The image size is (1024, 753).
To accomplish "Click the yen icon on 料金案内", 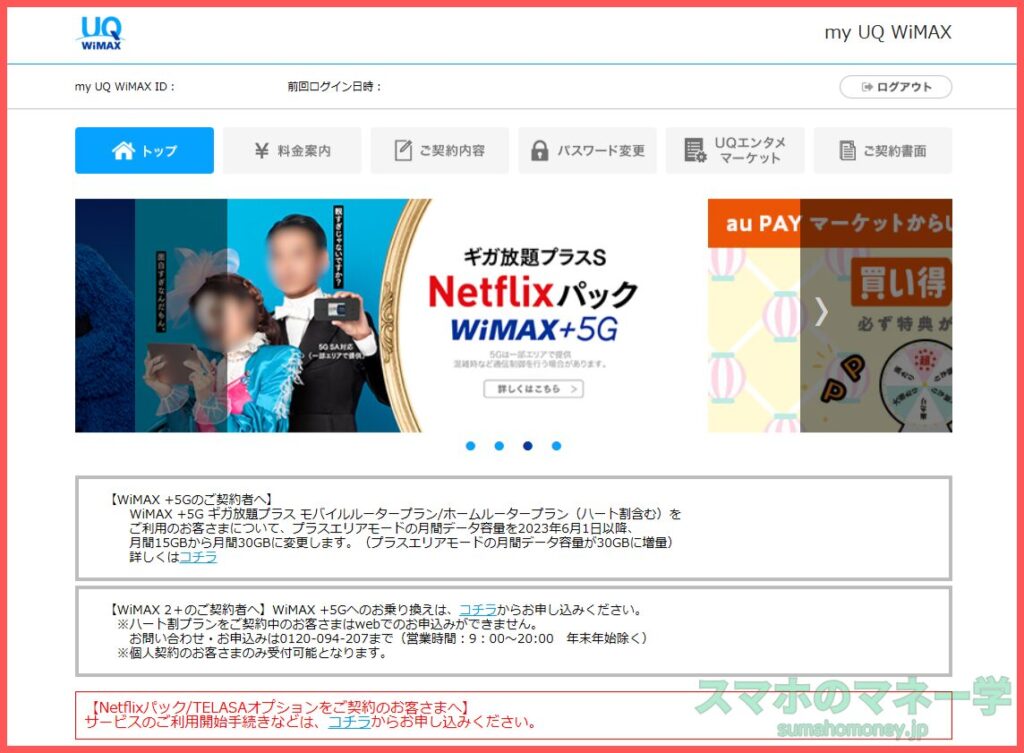I will pyautogui.click(x=261, y=151).
